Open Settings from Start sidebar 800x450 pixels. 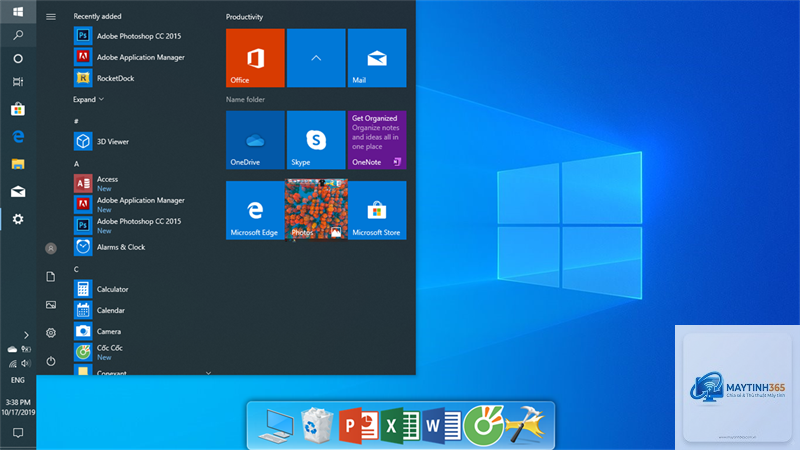tap(51, 333)
